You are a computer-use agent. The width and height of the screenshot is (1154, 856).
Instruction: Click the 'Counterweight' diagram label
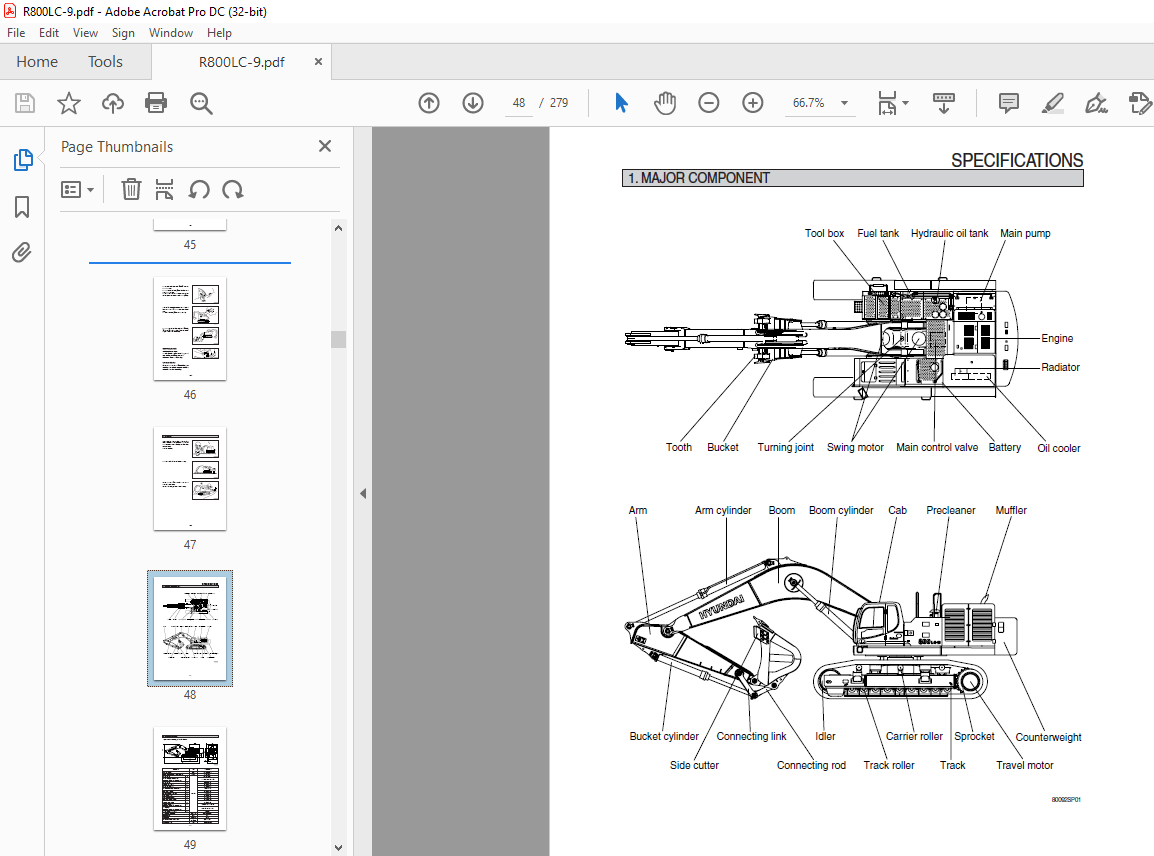coord(1048,737)
